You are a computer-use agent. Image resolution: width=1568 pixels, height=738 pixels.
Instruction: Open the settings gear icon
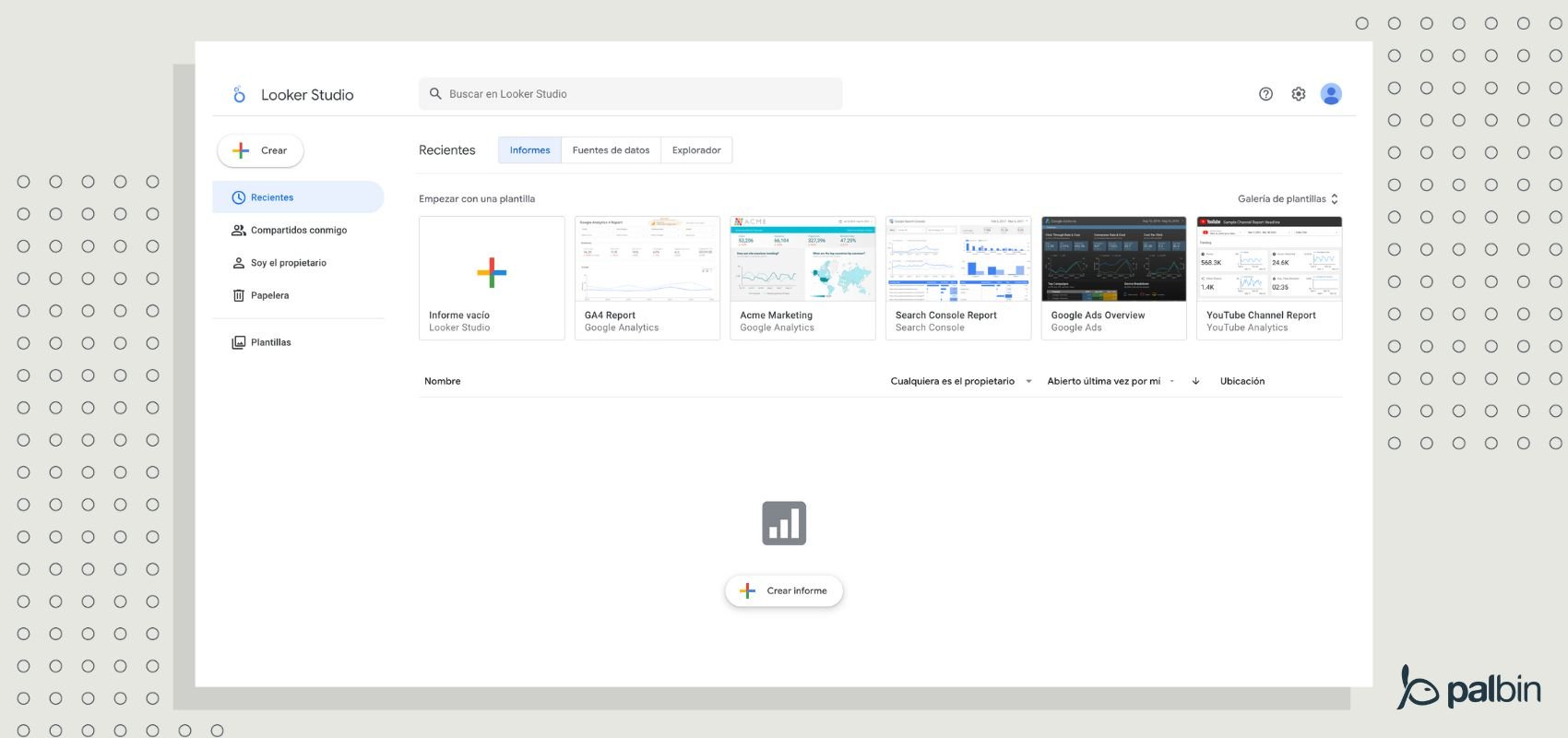(1299, 94)
